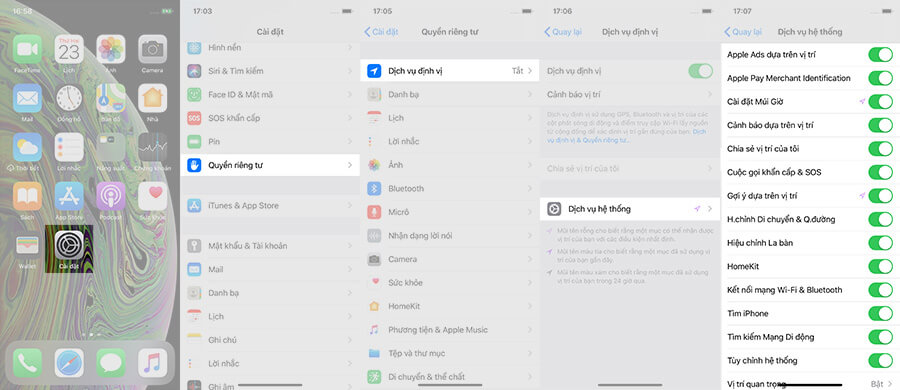Tap the Bluetooth icon in Quyền riêng tư
The width and height of the screenshot is (900, 390).
374,188
